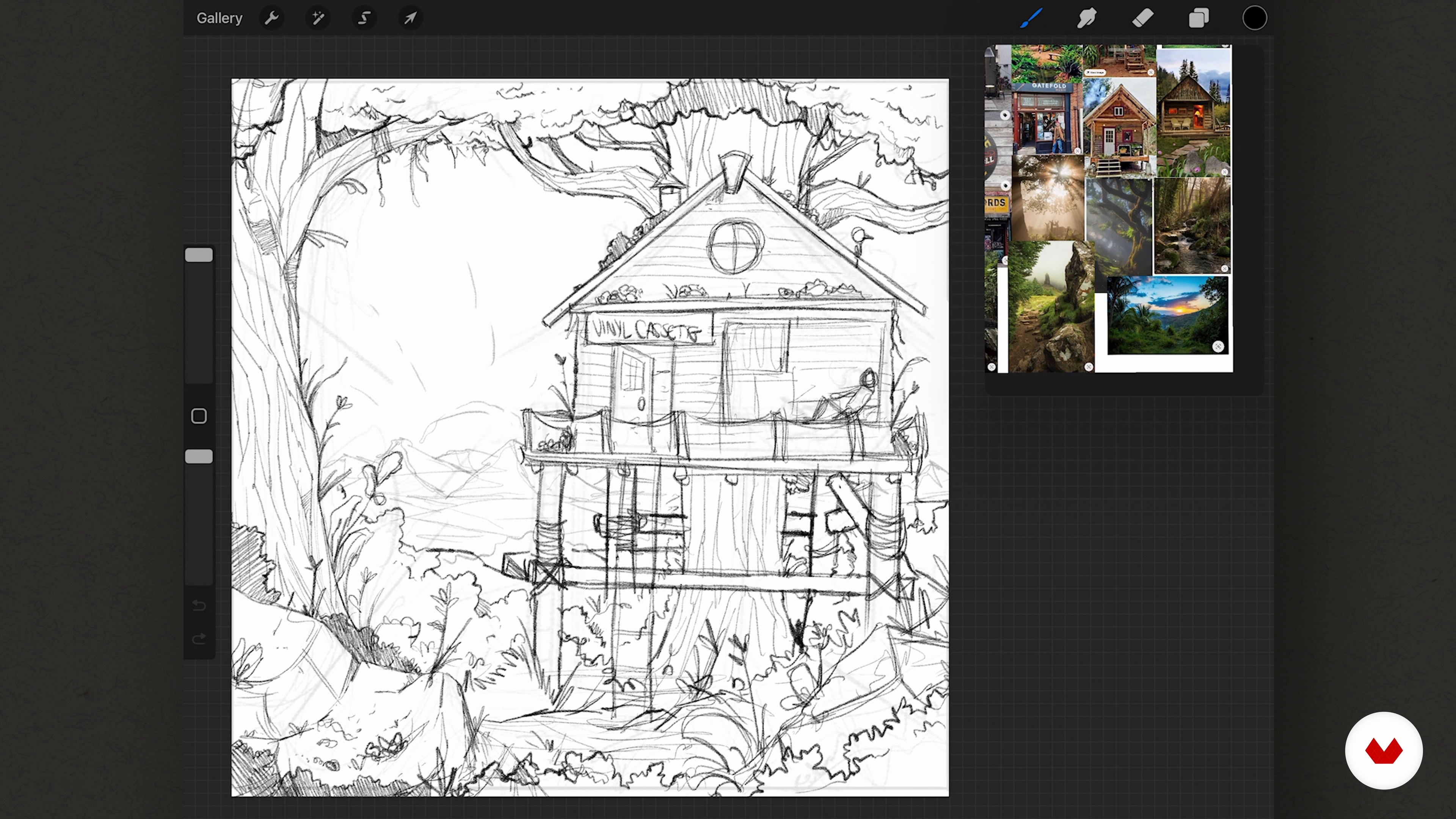This screenshot has width=1456, height=819.
Task: Undo the last stroke
Action: pyautogui.click(x=199, y=606)
